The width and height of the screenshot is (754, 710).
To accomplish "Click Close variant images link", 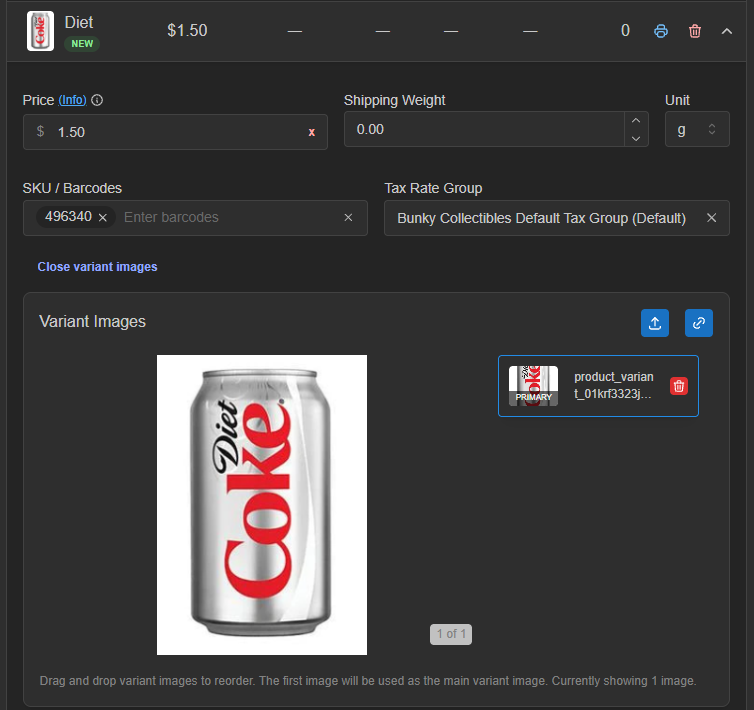I will (x=97, y=266).
